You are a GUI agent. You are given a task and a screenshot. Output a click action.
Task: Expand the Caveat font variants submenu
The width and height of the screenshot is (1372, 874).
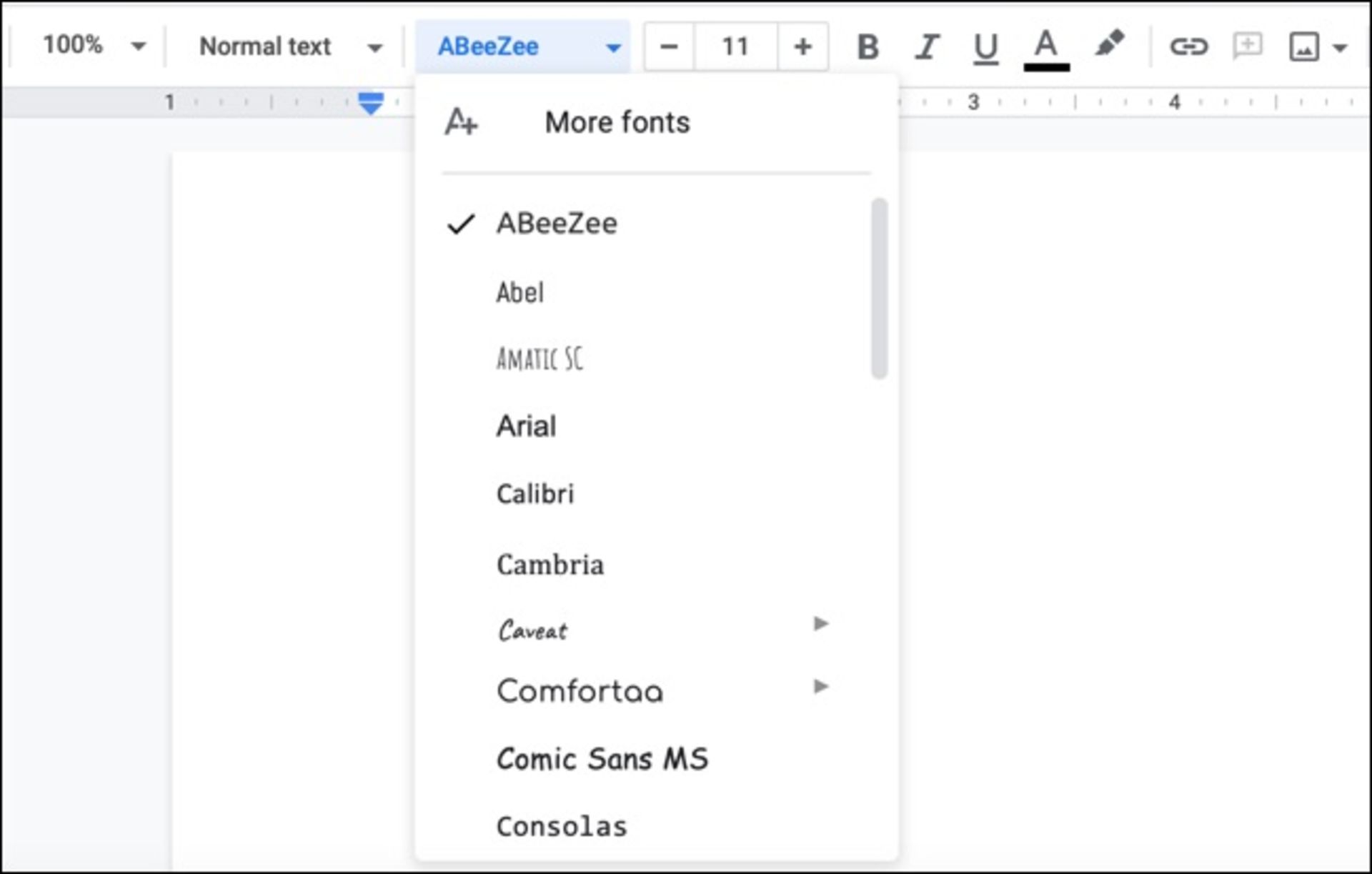coord(822,624)
